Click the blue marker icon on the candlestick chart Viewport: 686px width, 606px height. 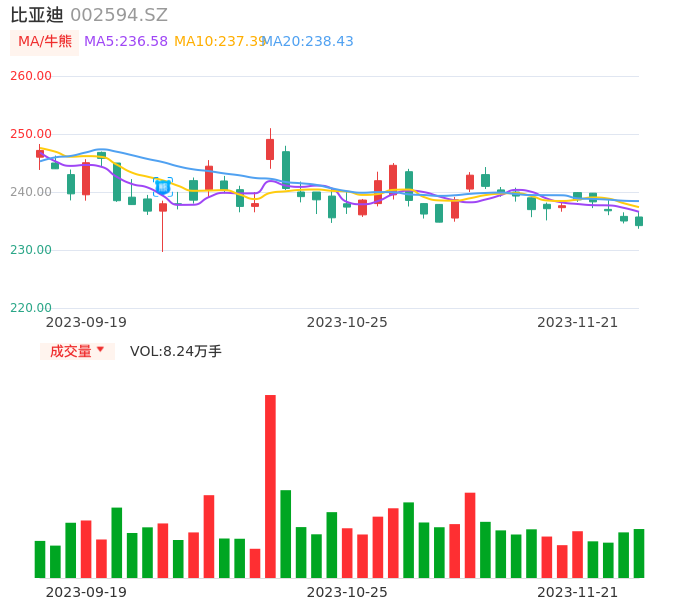pyautogui.click(x=162, y=187)
